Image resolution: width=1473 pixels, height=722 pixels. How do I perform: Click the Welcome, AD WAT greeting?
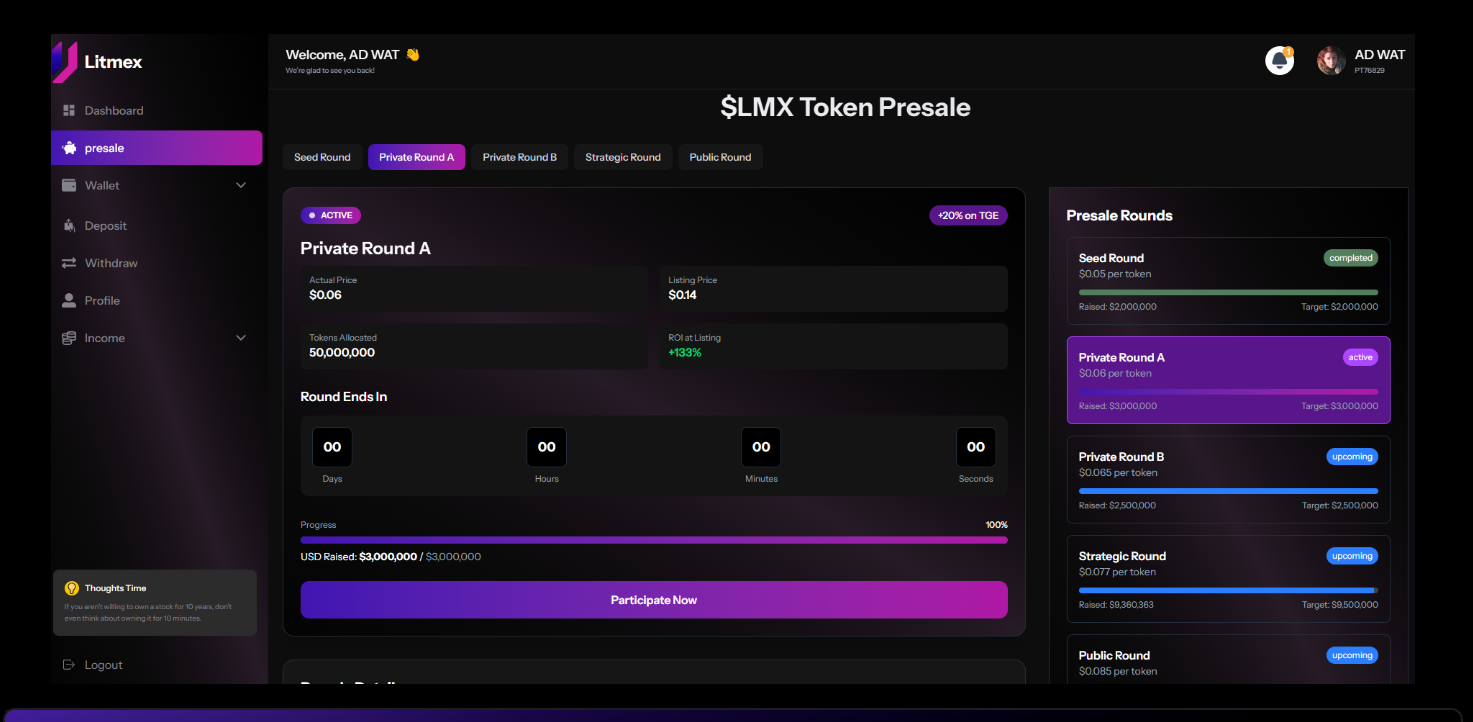point(353,55)
